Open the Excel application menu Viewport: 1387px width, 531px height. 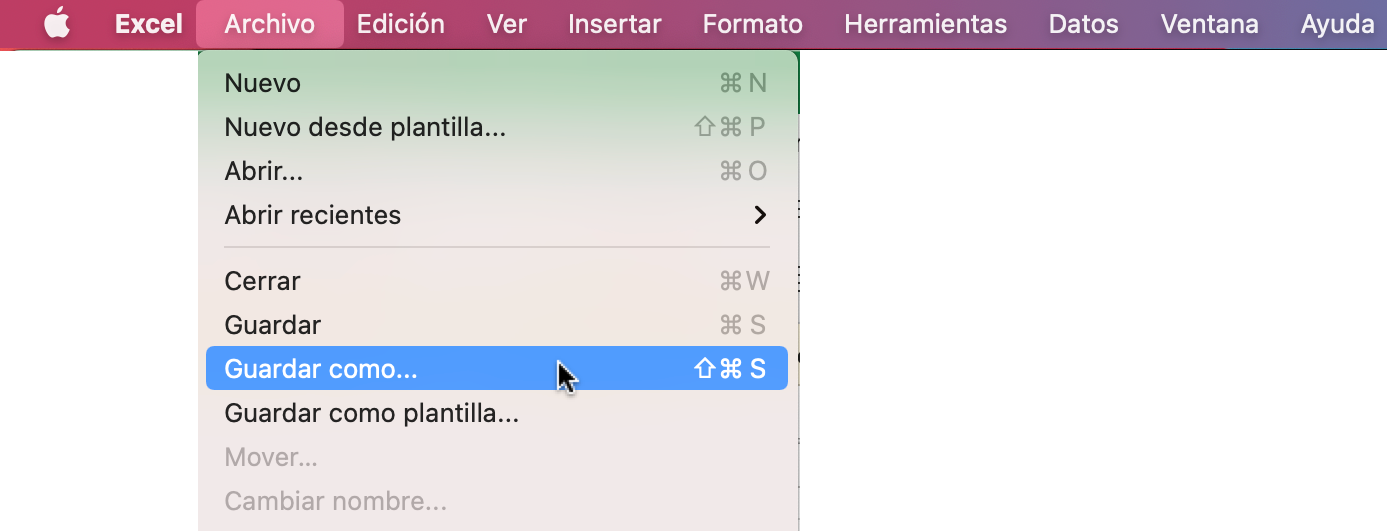click(x=149, y=24)
